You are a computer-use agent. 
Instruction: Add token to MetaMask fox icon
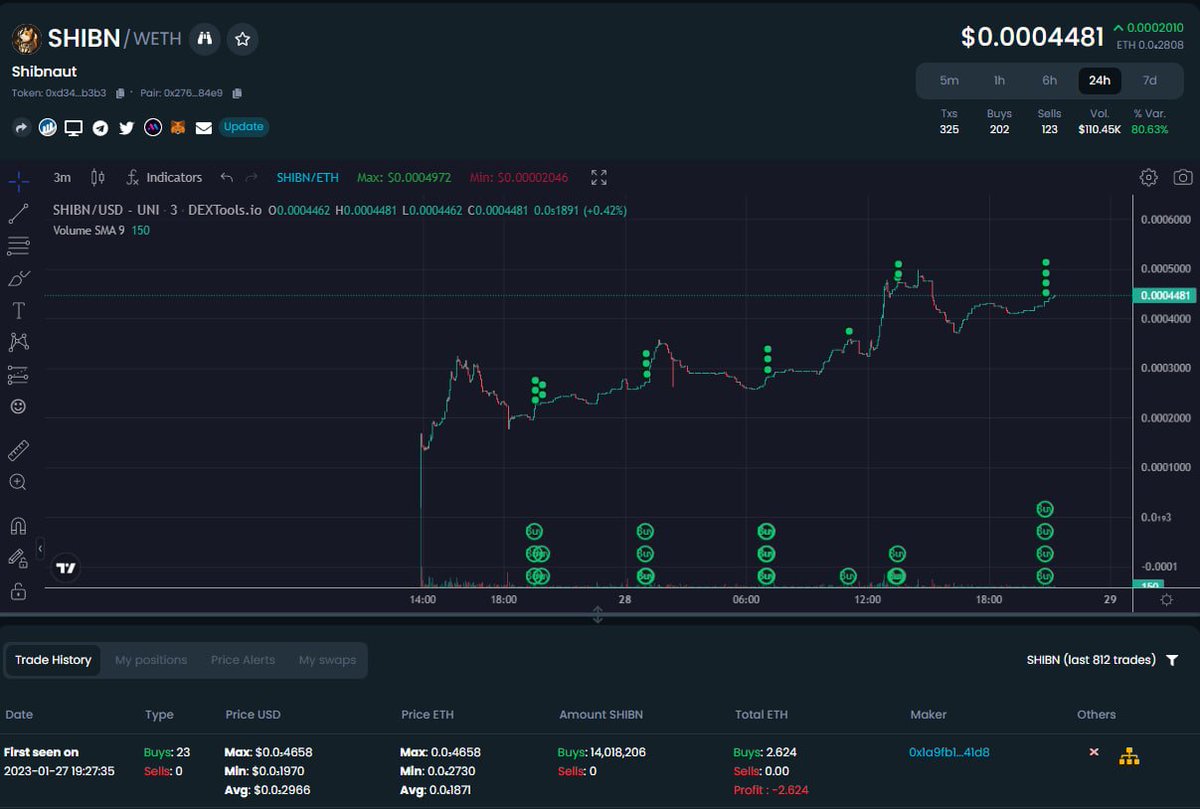[178, 127]
